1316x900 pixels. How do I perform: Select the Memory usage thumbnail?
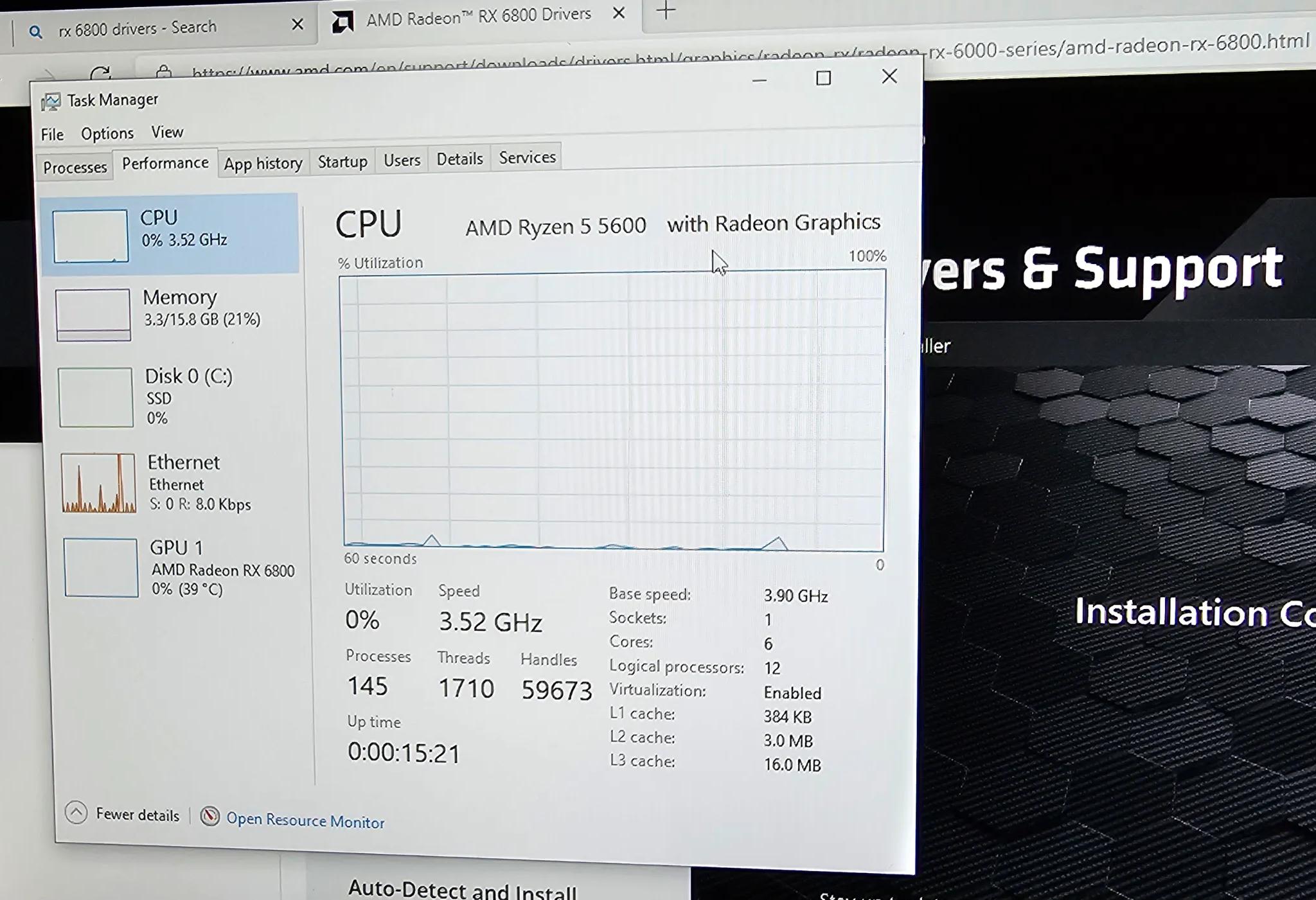tap(93, 315)
